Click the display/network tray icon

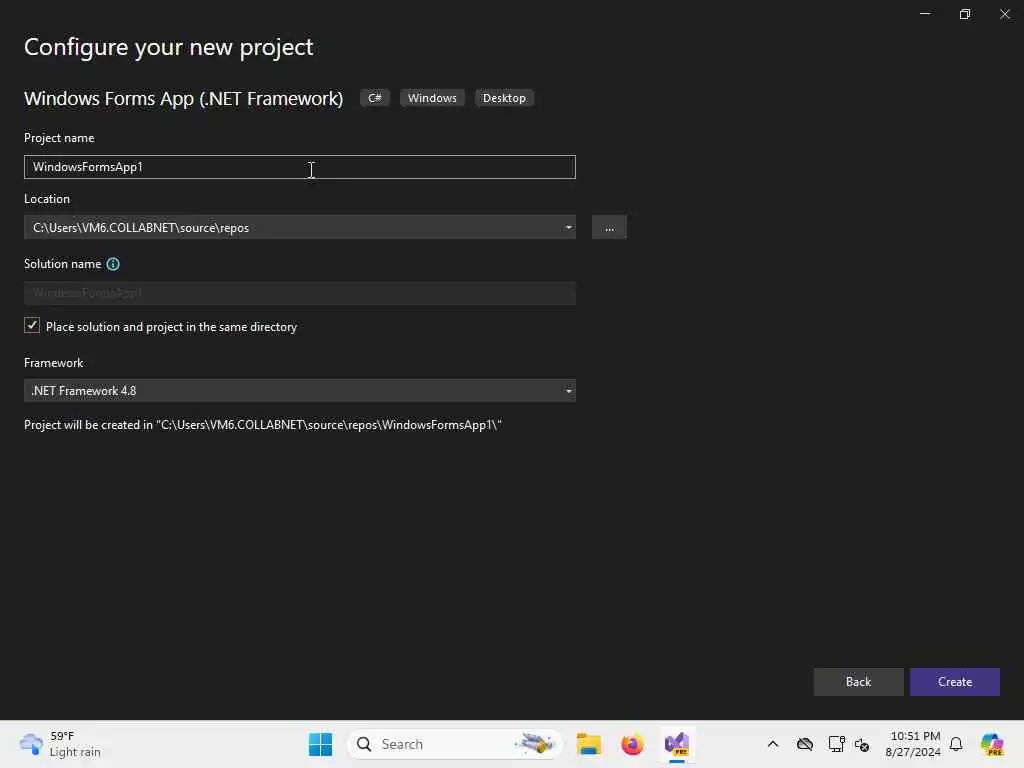(836, 744)
